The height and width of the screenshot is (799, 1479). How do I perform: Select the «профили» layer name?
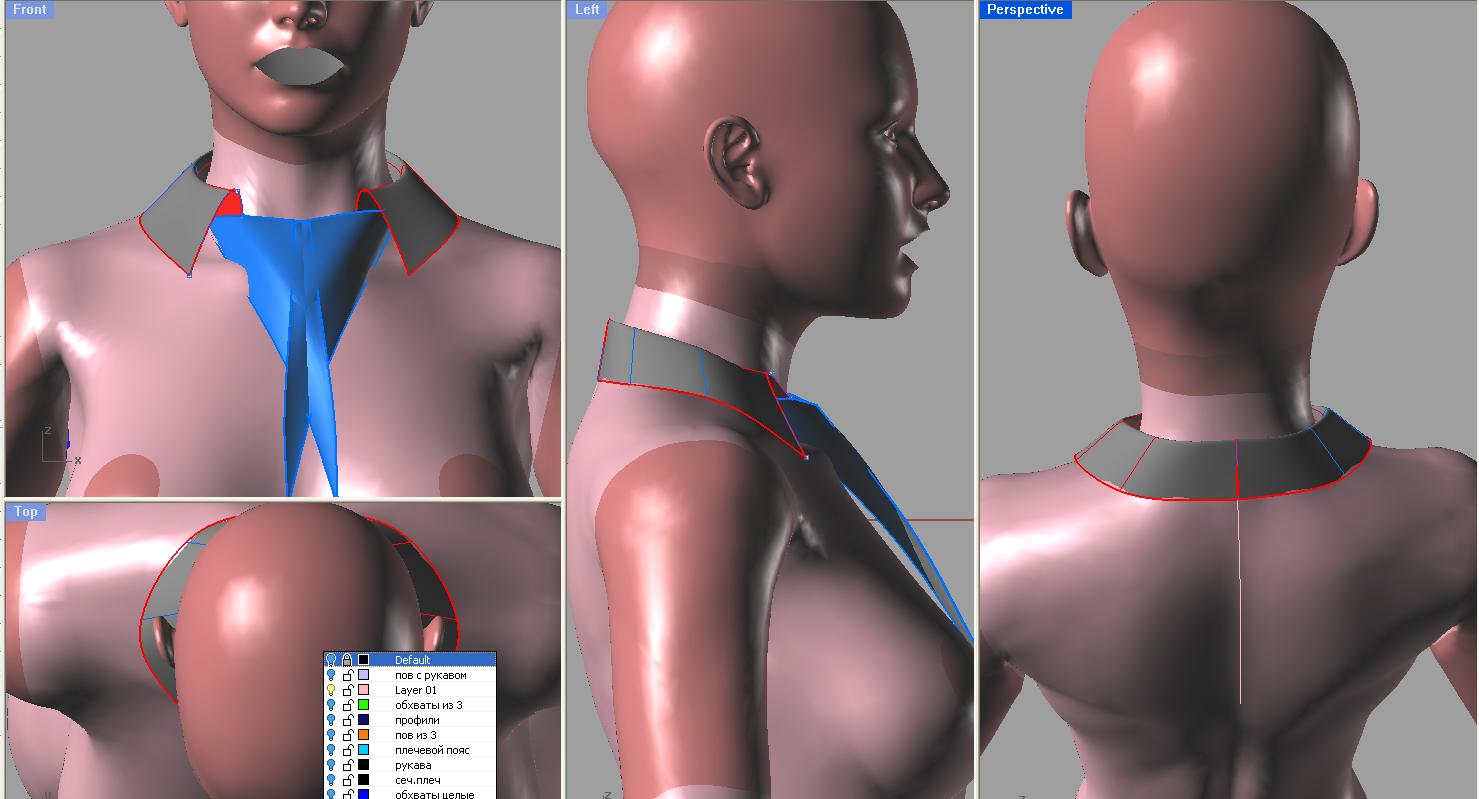click(x=417, y=720)
